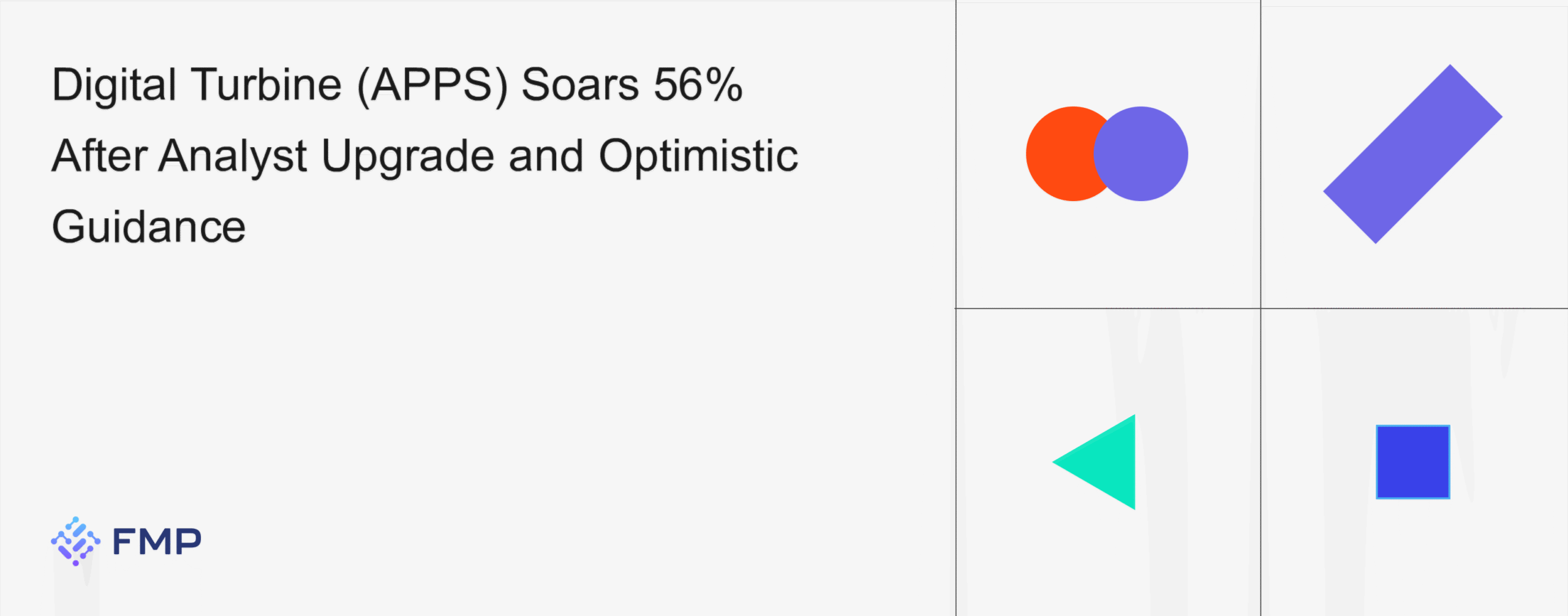This screenshot has width=1568, height=616.
Task: Click the letter "P" in the FMP wordmark
Action: point(187,542)
